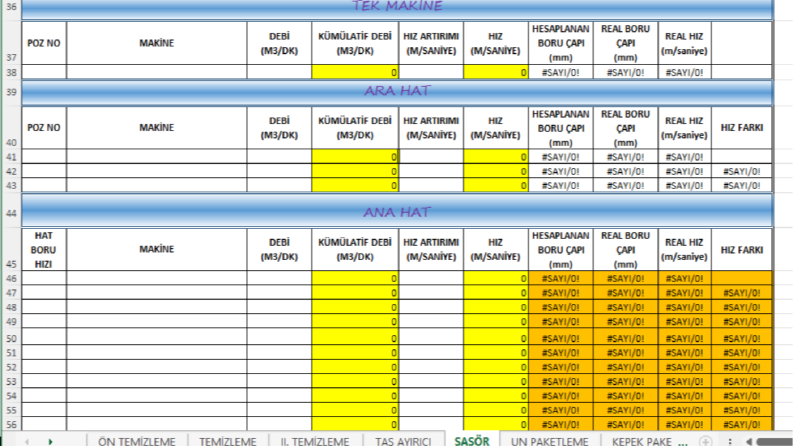Select the ARA HAT section banner
The image size is (793, 446).
coord(397,92)
